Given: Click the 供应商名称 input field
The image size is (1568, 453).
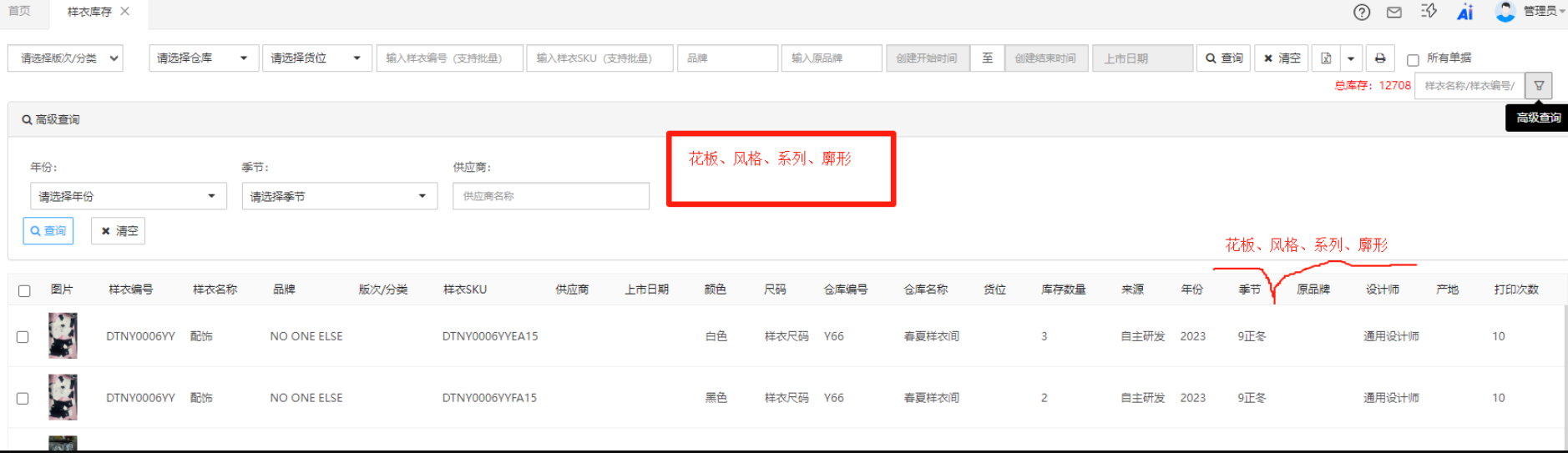Looking at the screenshot, I should 550,196.
